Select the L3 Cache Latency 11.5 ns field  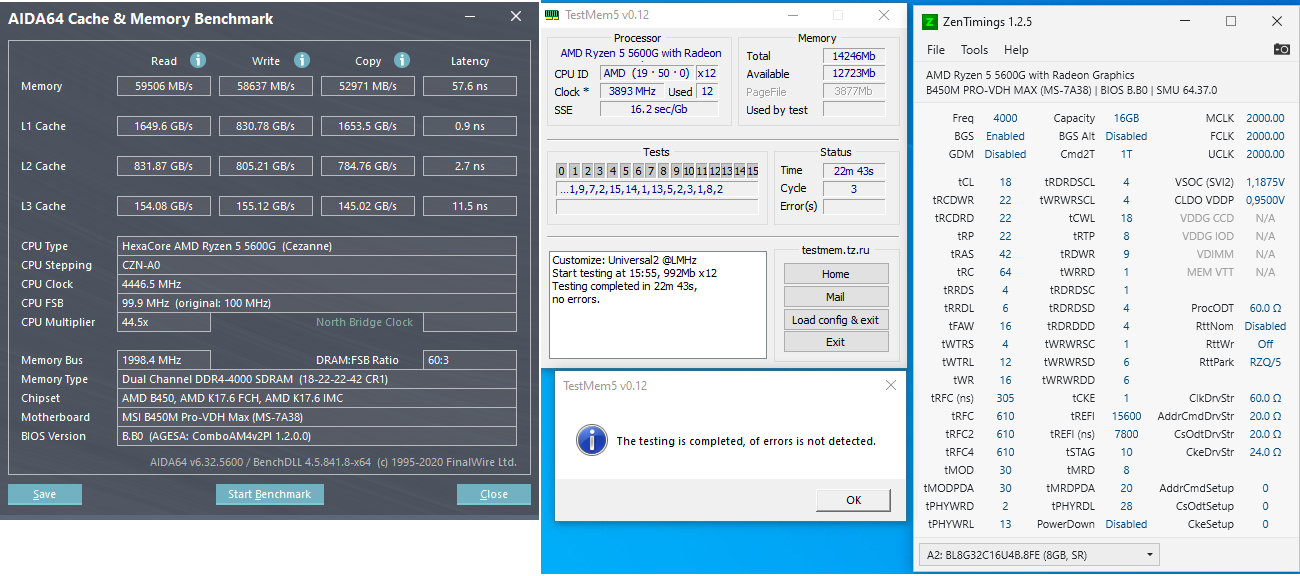470,206
